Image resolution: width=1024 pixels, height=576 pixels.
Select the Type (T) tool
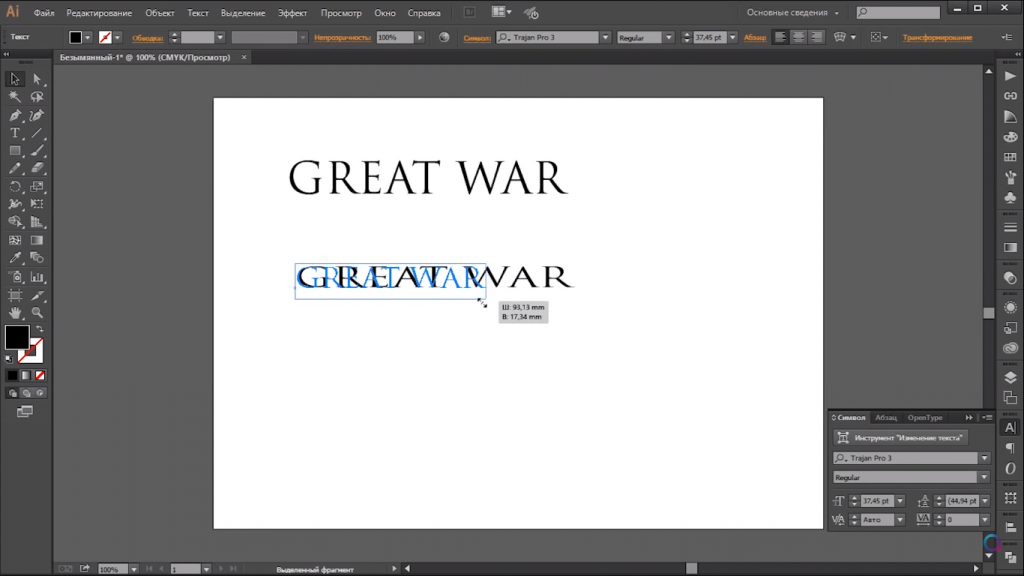tap(15, 133)
